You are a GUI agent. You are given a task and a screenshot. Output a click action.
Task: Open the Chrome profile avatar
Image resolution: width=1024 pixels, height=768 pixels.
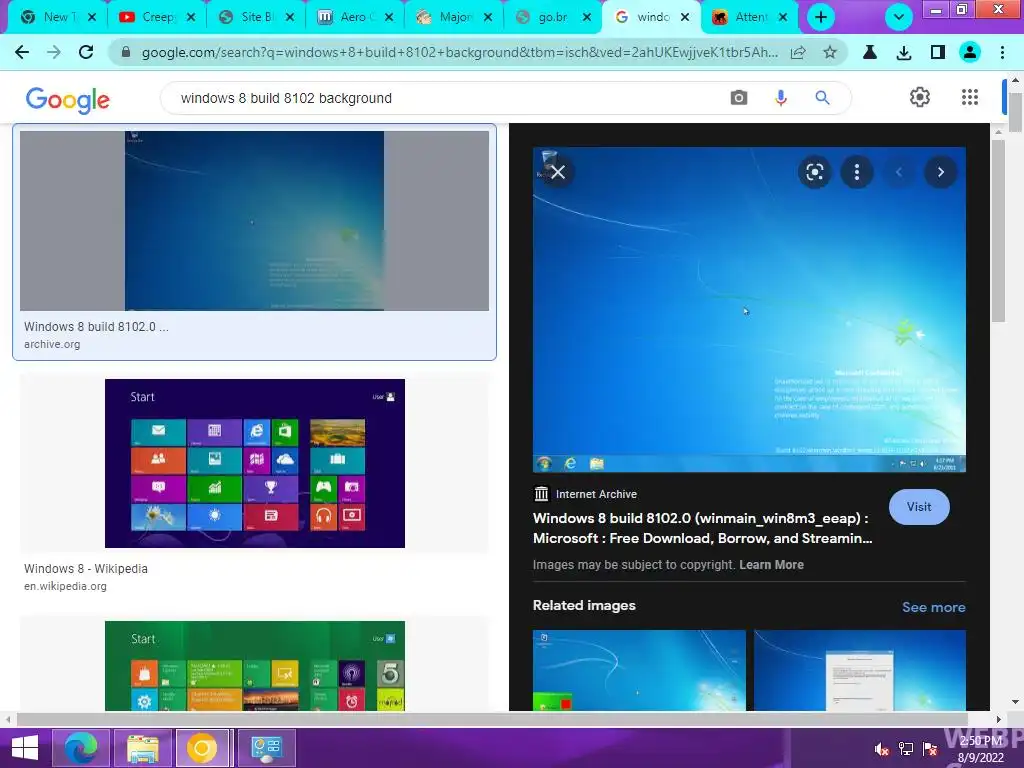click(x=970, y=52)
